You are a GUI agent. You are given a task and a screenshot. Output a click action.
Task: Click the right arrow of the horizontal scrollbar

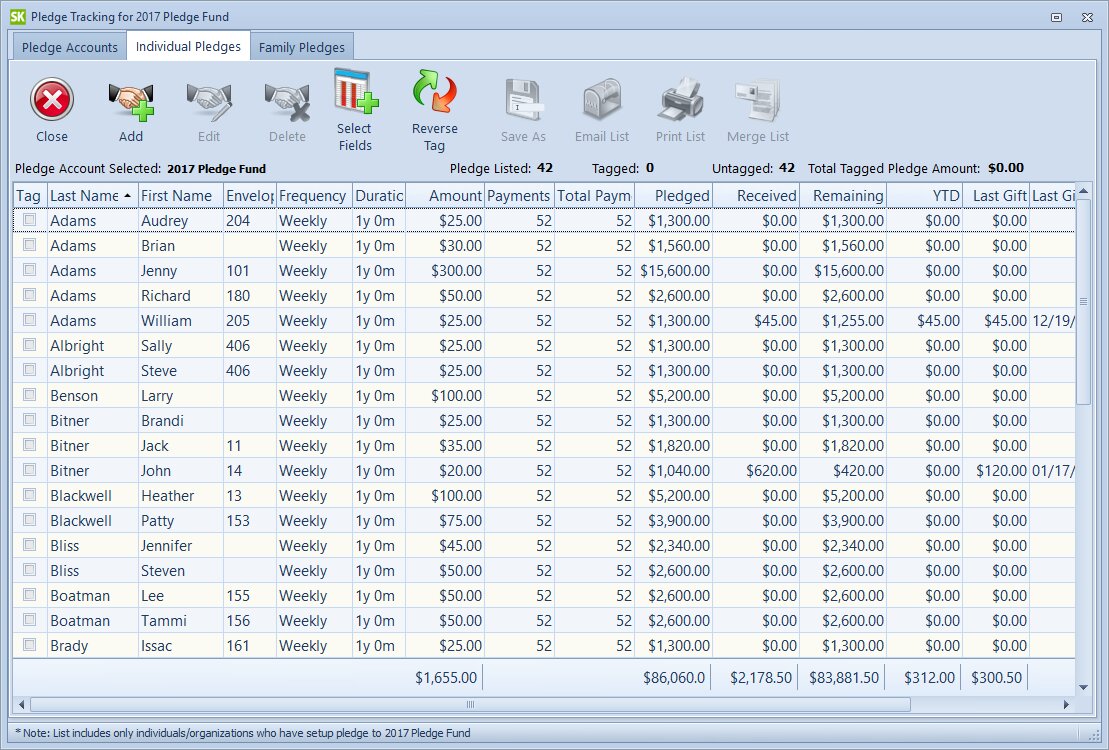[1067, 704]
